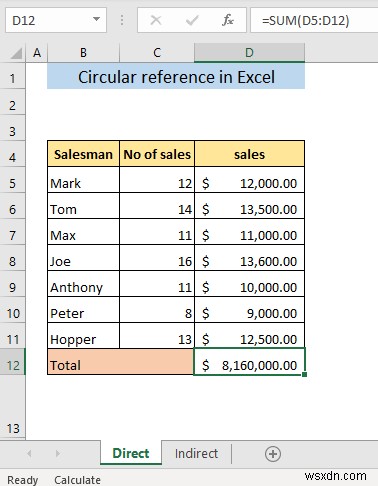This screenshot has width=378, height=486.
Task: Select the 'Mark' cell
Action: tap(83, 180)
